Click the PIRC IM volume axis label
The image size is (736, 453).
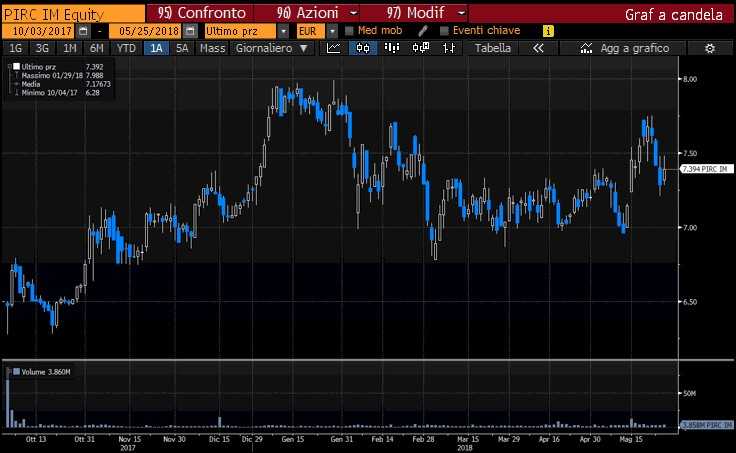[706, 425]
